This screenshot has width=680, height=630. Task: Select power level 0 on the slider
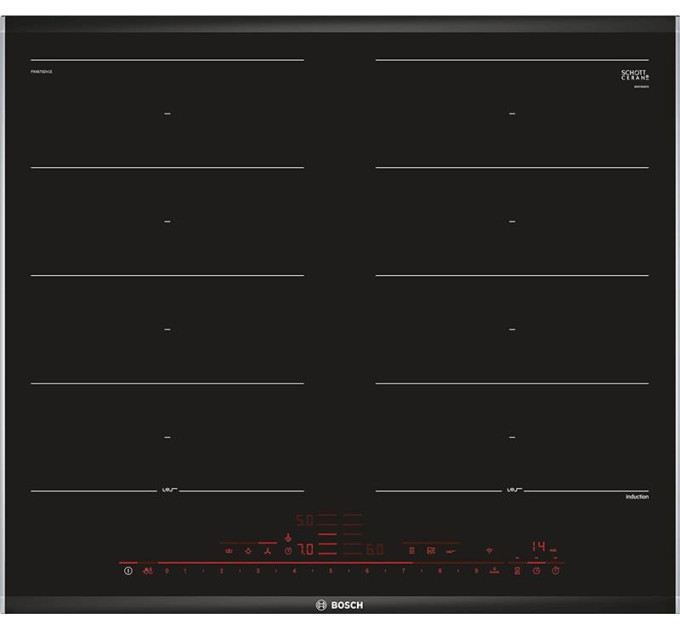pyautogui.click(x=167, y=571)
